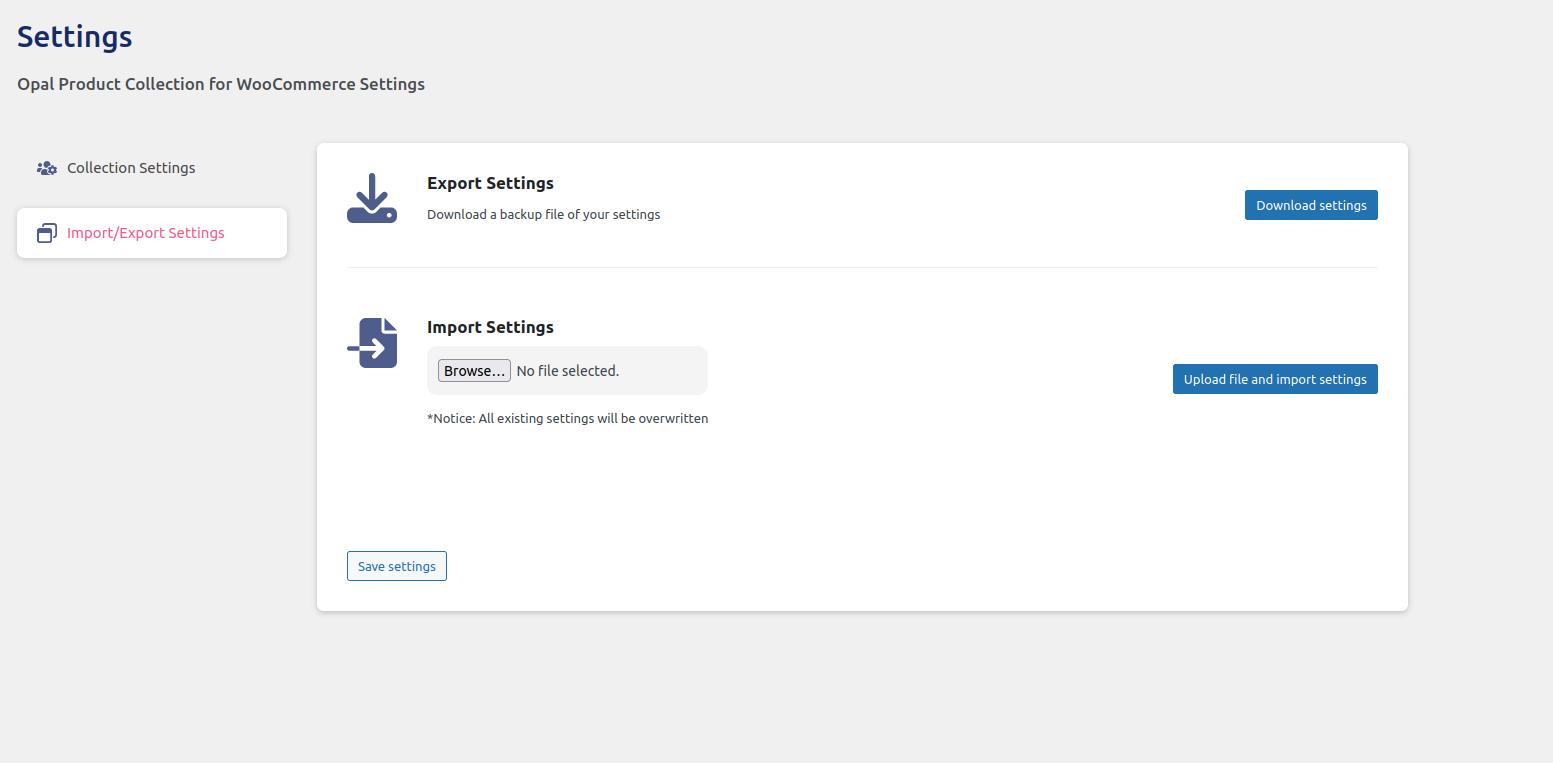Click the Import Settings heading

pos(490,327)
